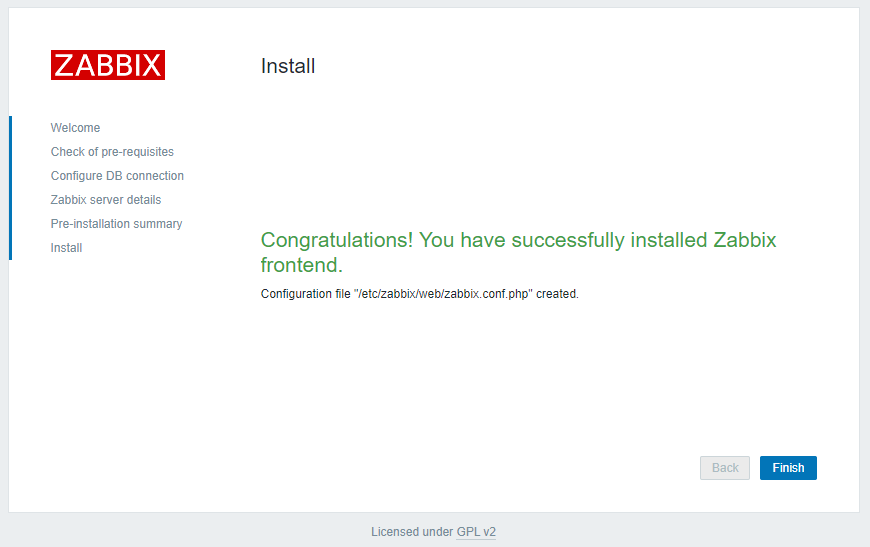Jump to Zabbix server details step
870x547 pixels.
point(106,200)
